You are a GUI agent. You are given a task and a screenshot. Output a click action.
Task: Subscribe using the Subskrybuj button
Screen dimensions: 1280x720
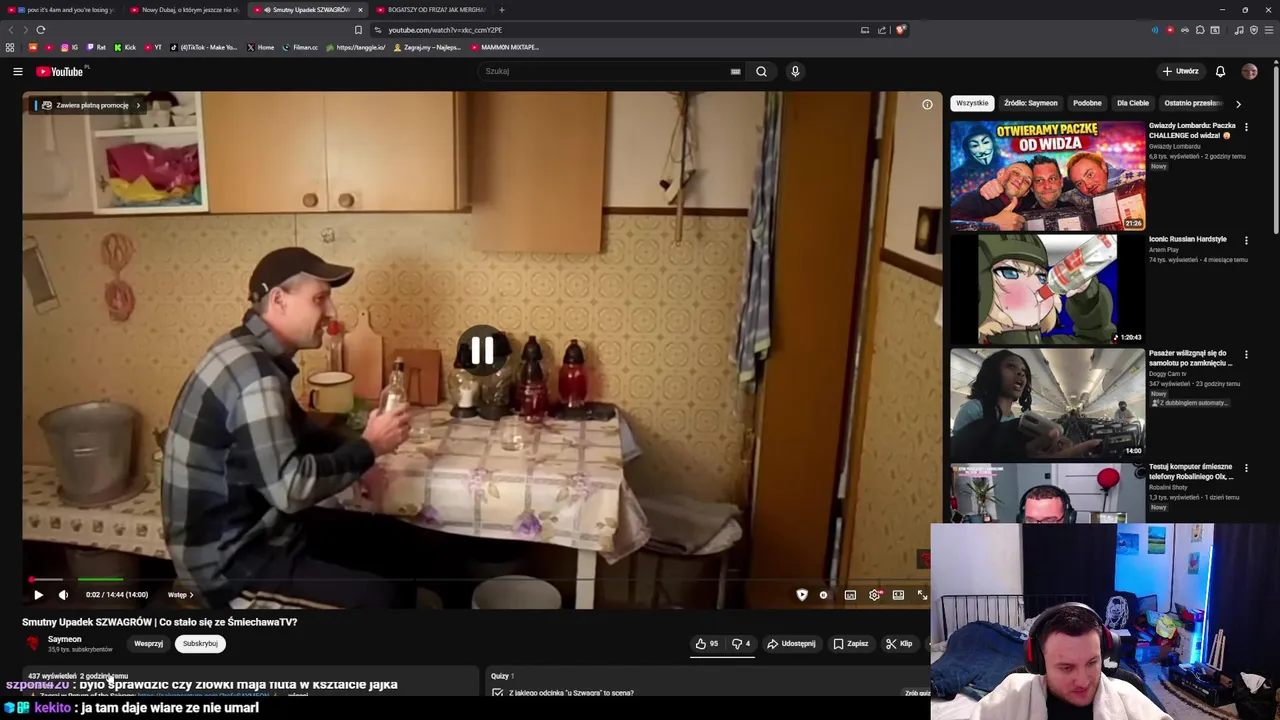click(200, 644)
